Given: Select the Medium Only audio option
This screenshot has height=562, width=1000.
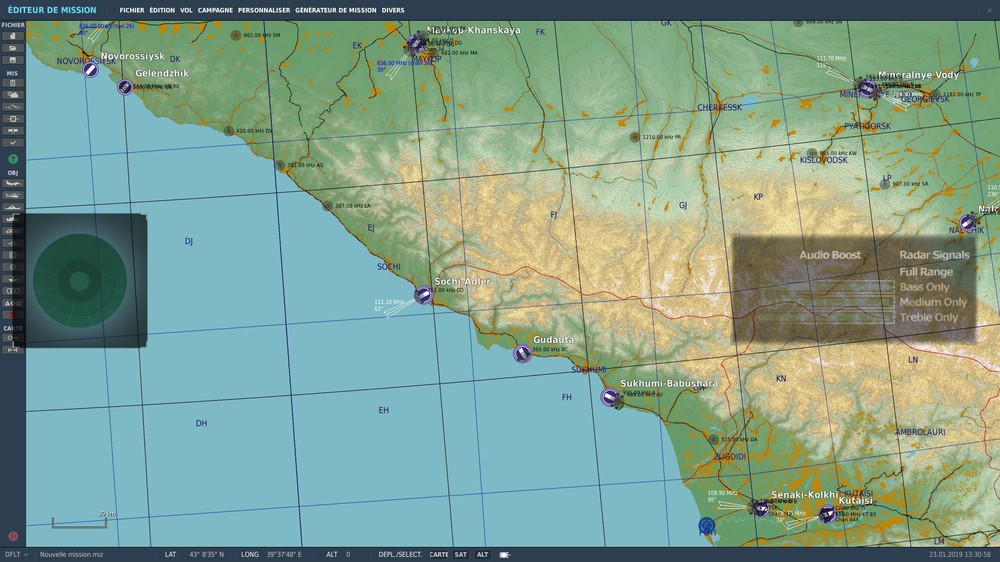Looking at the screenshot, I should tap(933, 302).
